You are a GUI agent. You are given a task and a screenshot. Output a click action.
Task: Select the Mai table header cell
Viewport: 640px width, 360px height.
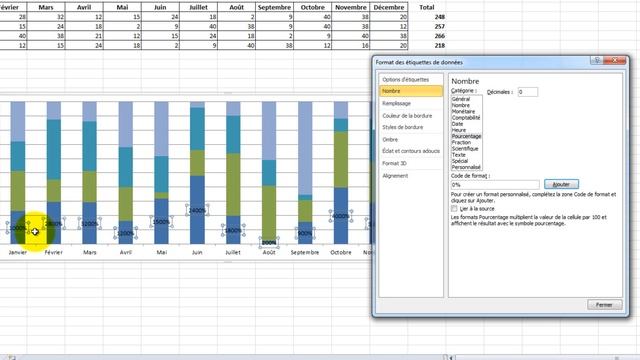point(122,7)
